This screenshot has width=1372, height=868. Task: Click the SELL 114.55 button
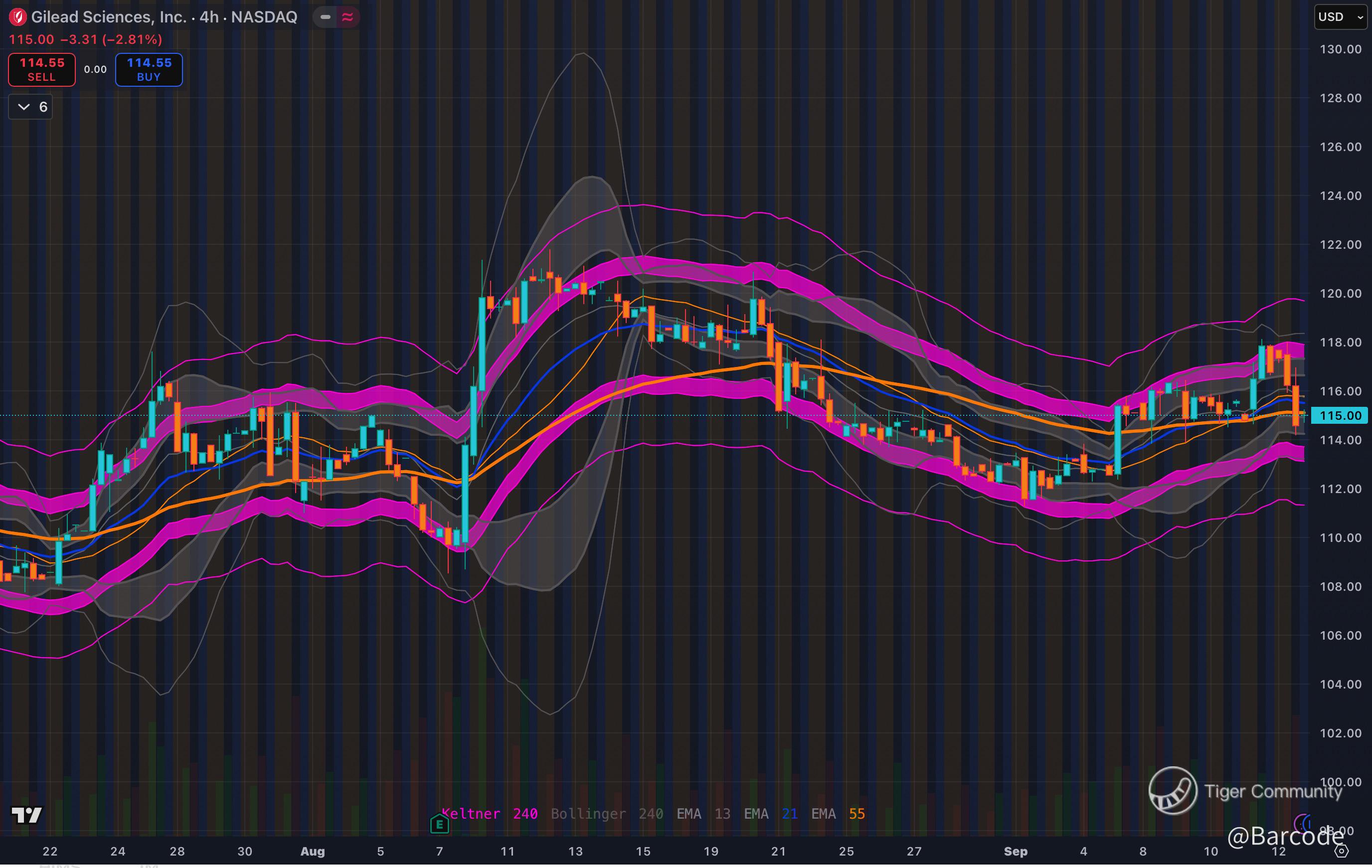tap(41, 69)
